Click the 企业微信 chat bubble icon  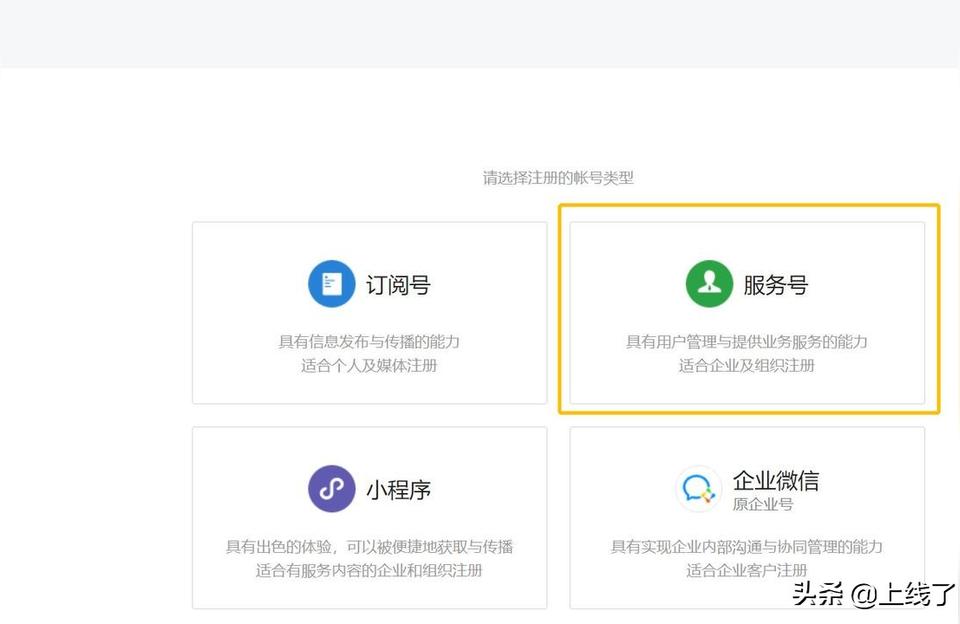pos(699,489)
